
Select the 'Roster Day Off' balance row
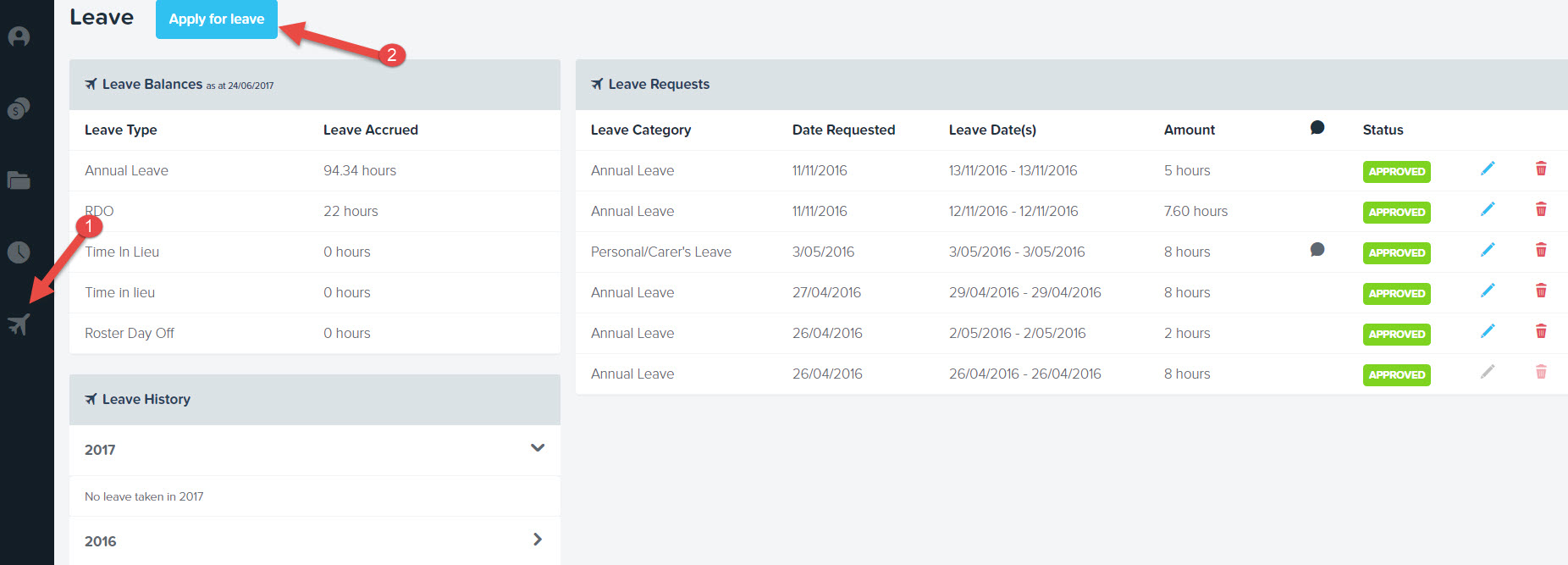(315, 333)
